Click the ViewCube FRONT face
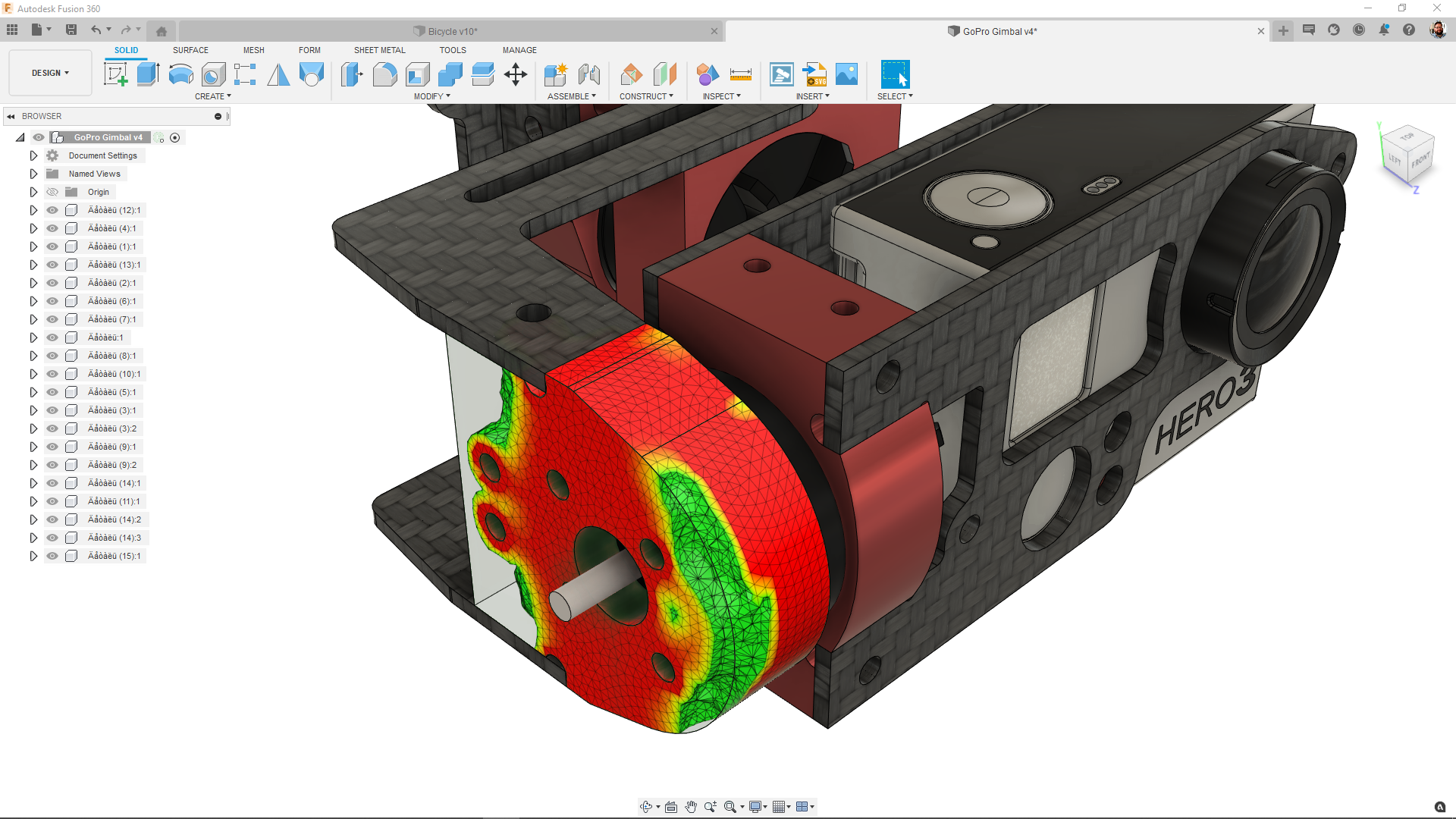Image resolution: width=1456 pixels, height=819 pixels. (1420, 160)
